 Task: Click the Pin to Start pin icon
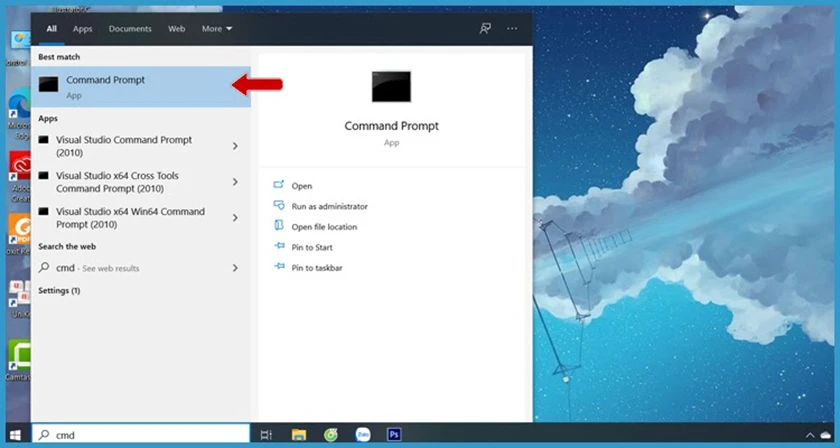pyautogui.click(x=279, y=246)
